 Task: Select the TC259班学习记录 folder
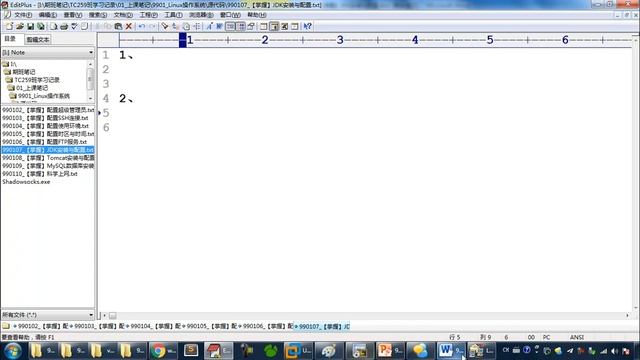(33, 80)
